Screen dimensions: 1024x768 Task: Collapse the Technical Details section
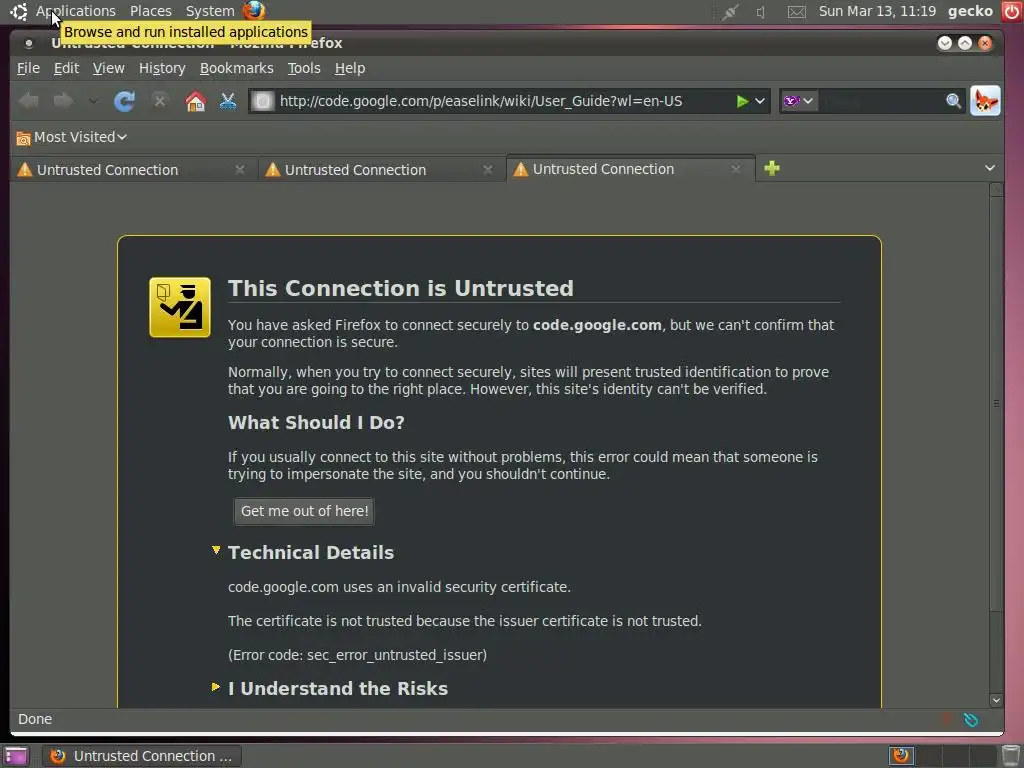(x=216, y=551)
